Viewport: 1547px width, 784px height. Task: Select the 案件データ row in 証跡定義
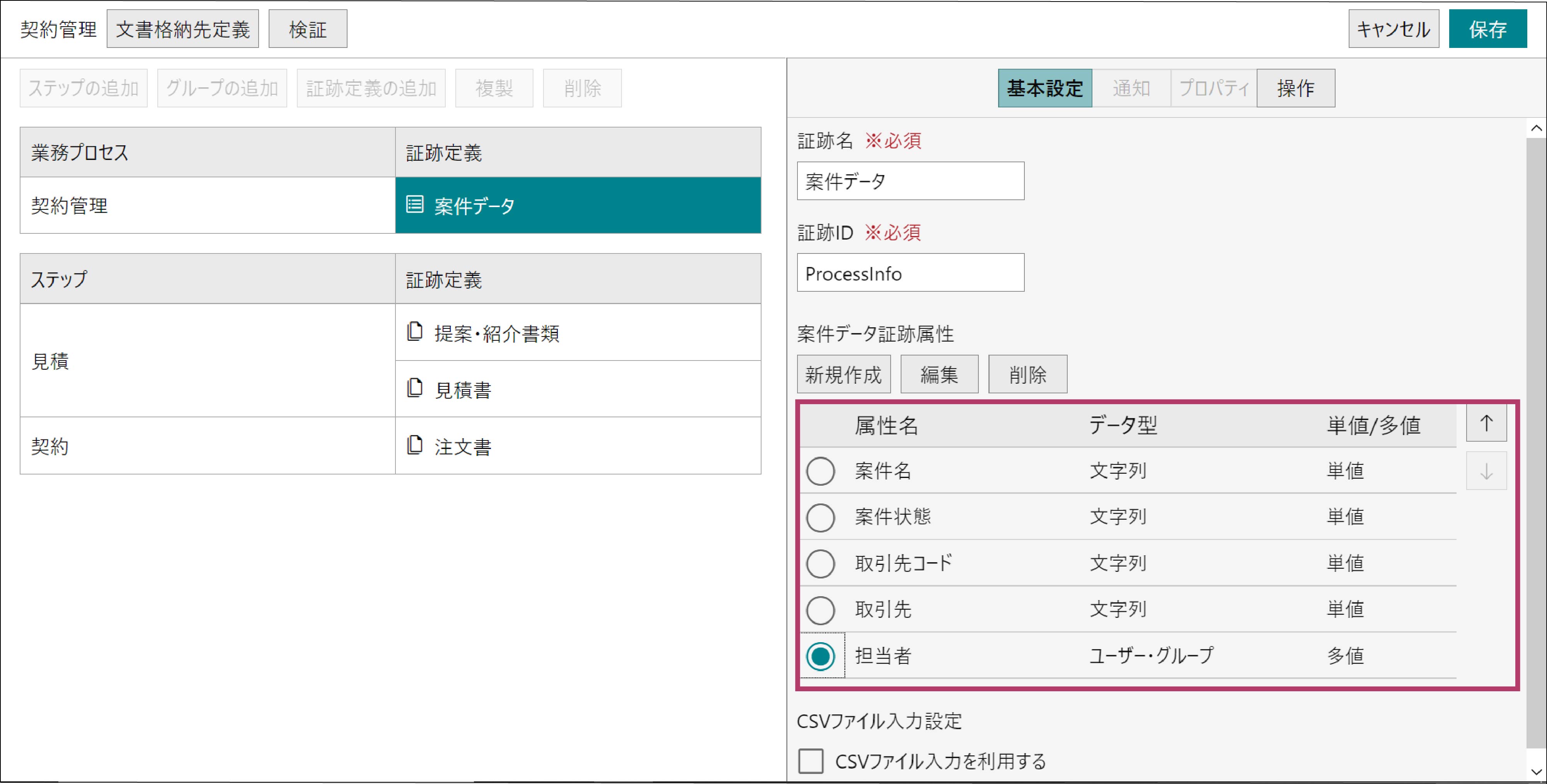click(x=578, y=205)
